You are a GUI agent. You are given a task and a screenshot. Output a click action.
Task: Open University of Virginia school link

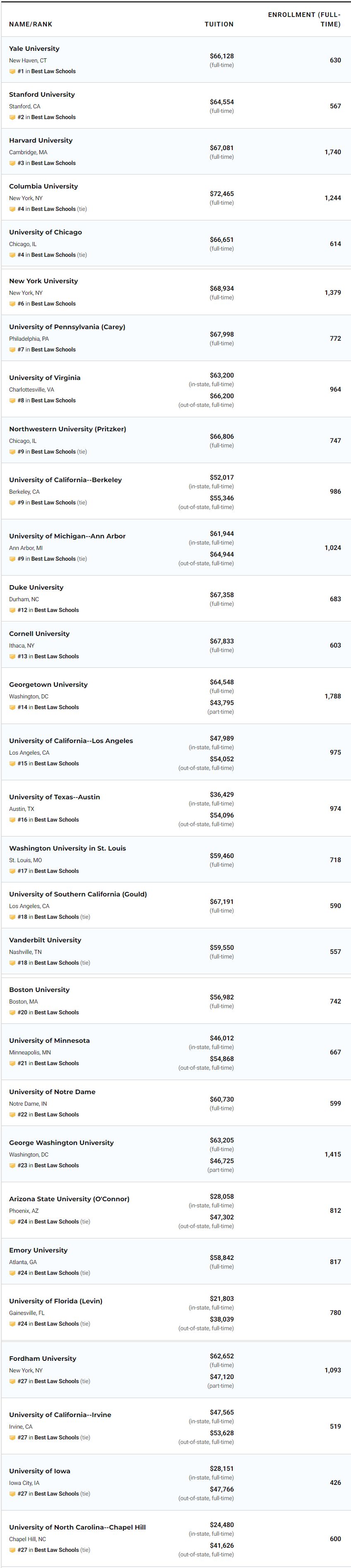tap(44, 378)
